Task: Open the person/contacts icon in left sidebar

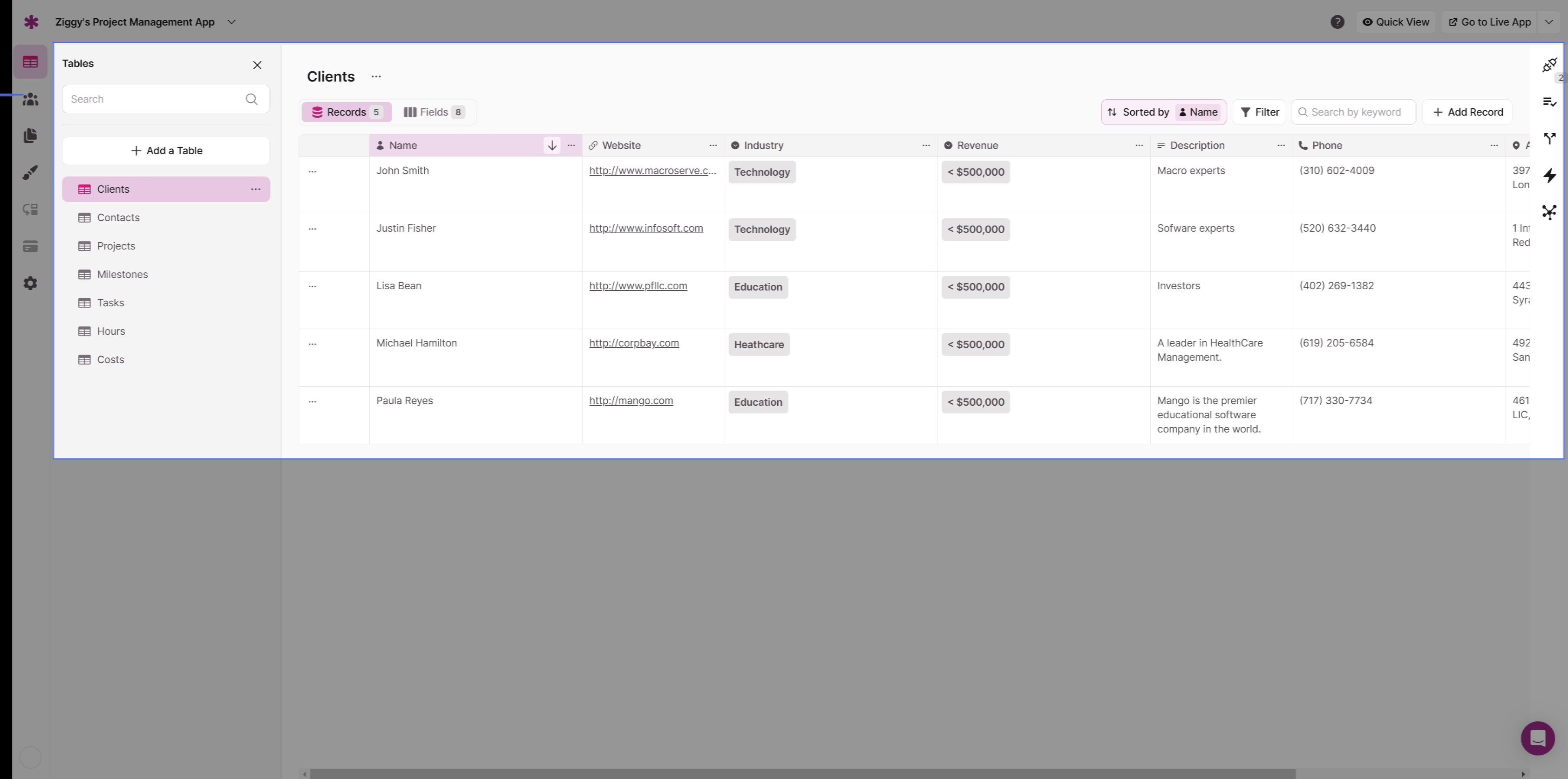Action: click(x=29, y=98)
